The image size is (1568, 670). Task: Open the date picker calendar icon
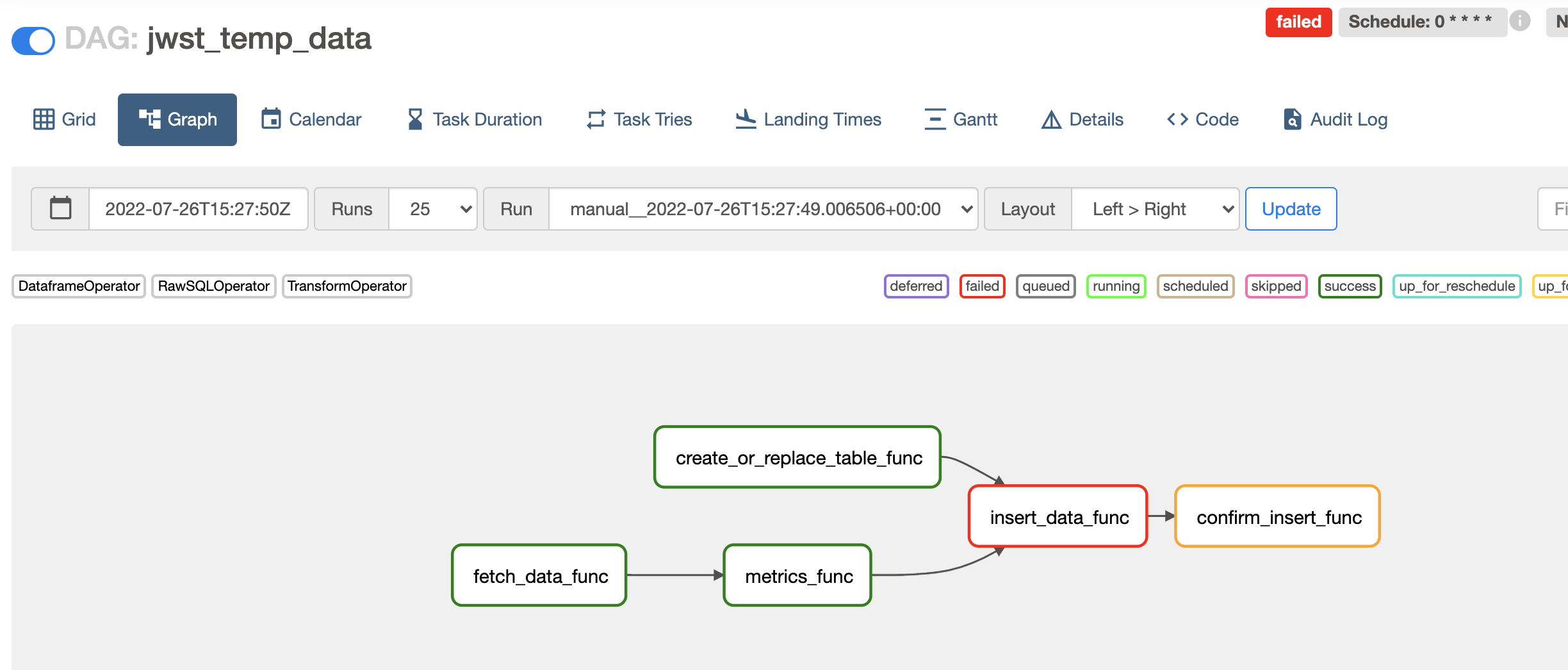point(60,208)
